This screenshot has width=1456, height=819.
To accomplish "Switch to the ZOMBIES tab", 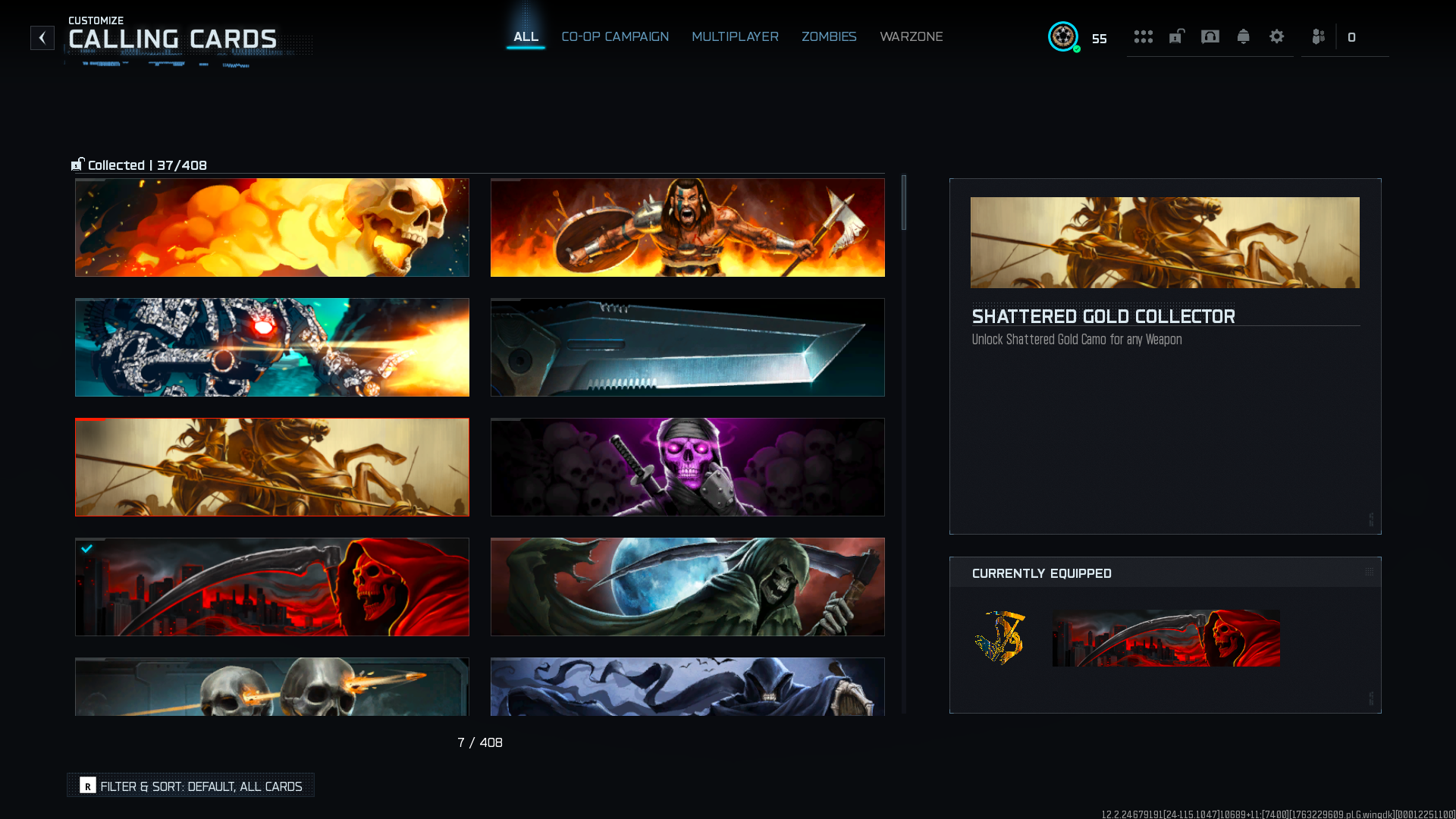I will 829,36.
